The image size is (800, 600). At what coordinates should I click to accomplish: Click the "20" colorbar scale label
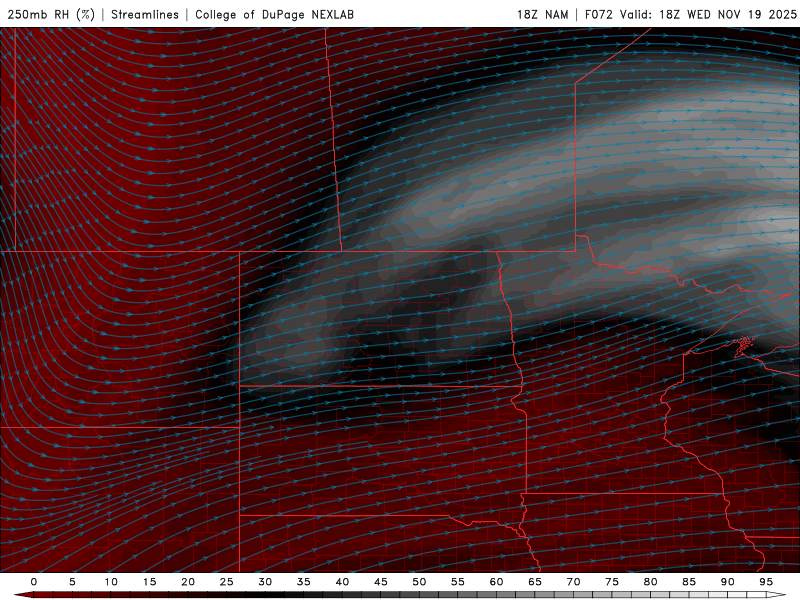[188, 582]
